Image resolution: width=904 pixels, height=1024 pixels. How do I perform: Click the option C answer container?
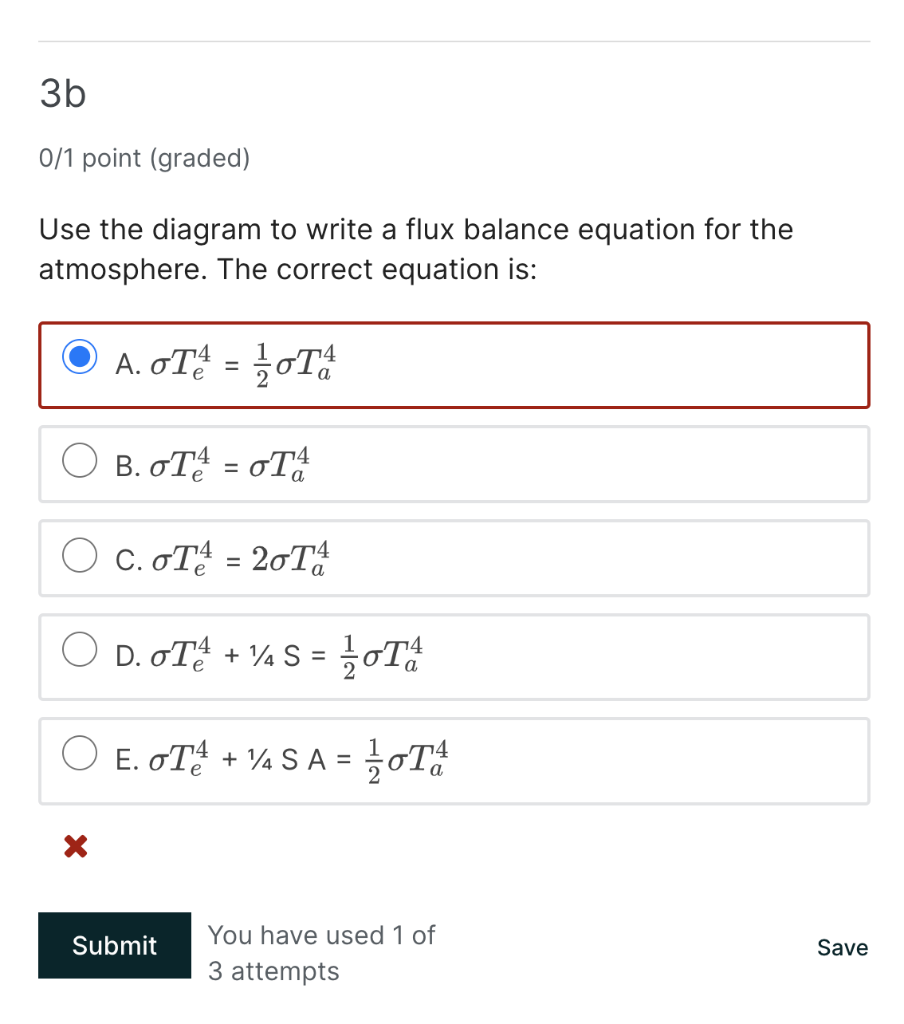453,557
